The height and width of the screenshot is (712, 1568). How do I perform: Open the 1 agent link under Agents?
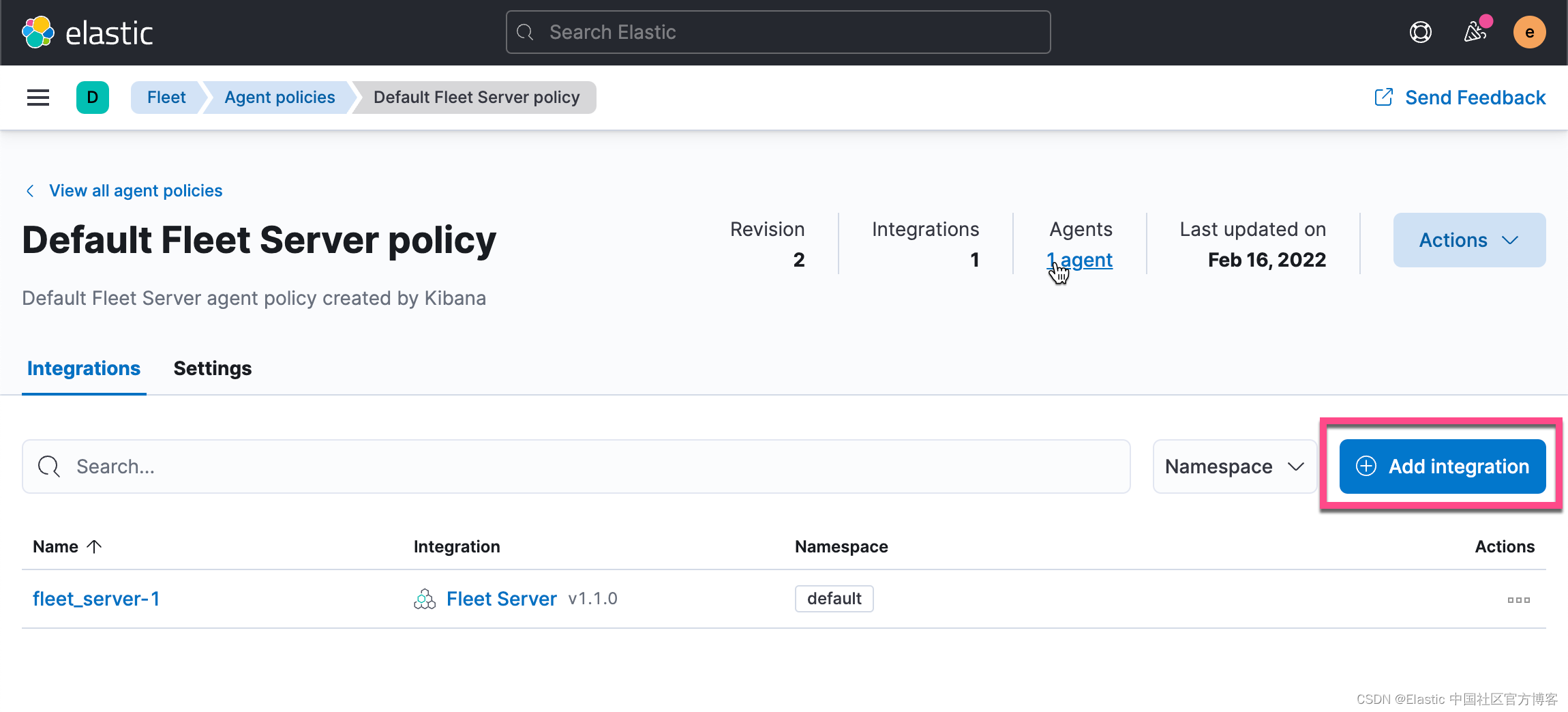coord(1079,260)
